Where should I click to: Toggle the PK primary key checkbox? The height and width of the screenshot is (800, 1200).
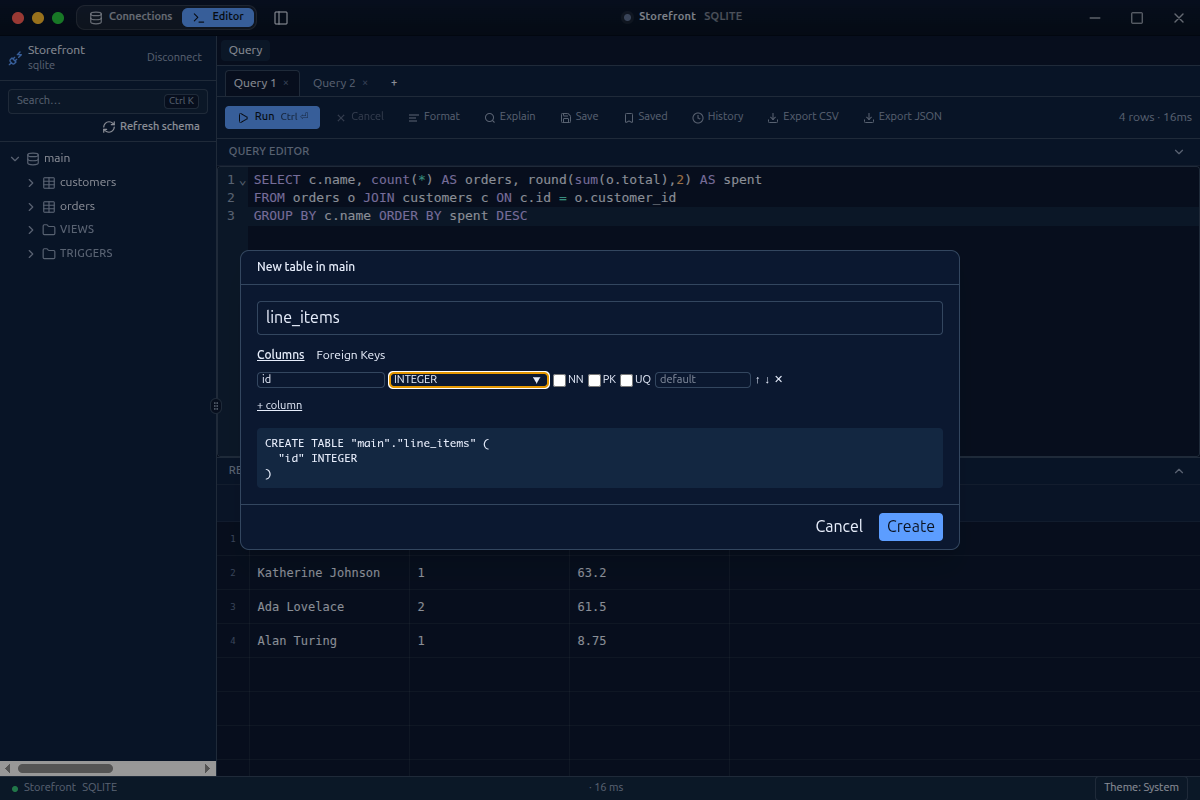[x=594, y=380]
